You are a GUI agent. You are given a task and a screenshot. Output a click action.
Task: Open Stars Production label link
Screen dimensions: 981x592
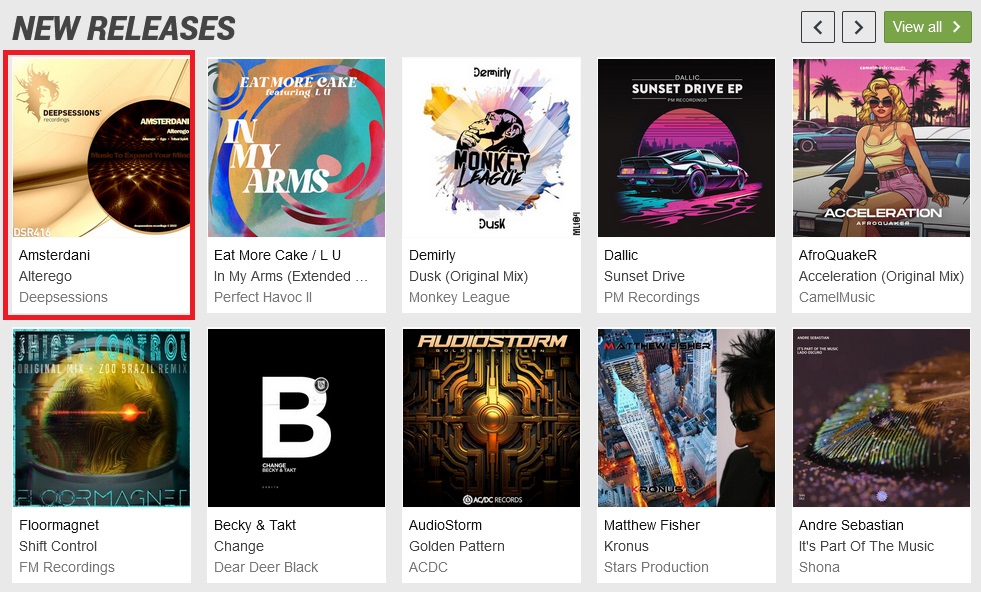pyautogui.click(x=656, y=567)
